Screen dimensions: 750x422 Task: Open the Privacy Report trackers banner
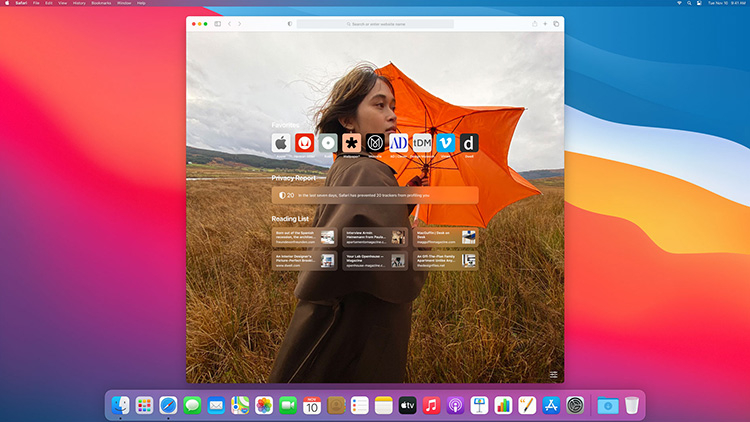[375, 195]
